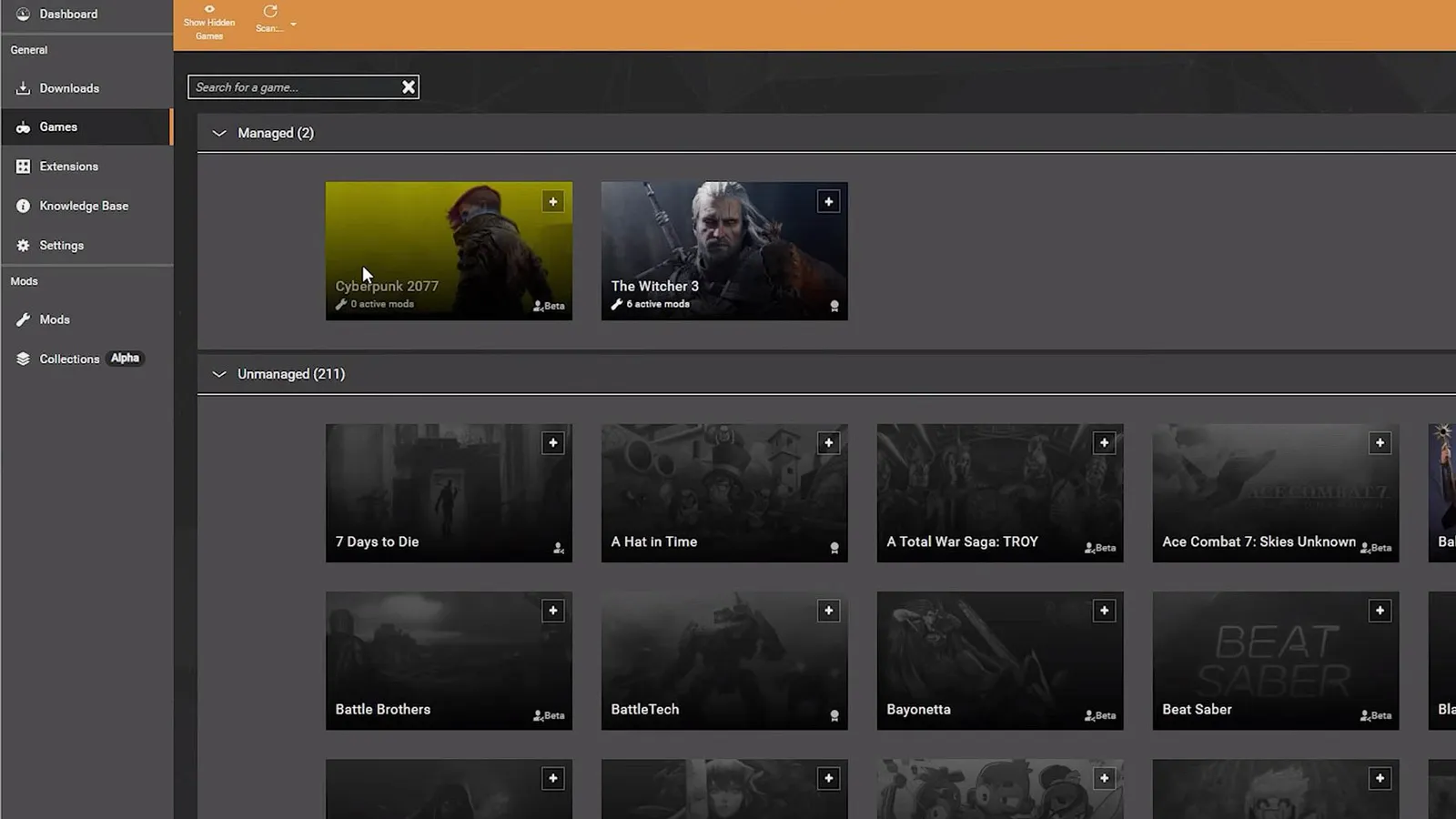
Task: Collapse the Unmanaged games section
Action: tap(219, 374)
